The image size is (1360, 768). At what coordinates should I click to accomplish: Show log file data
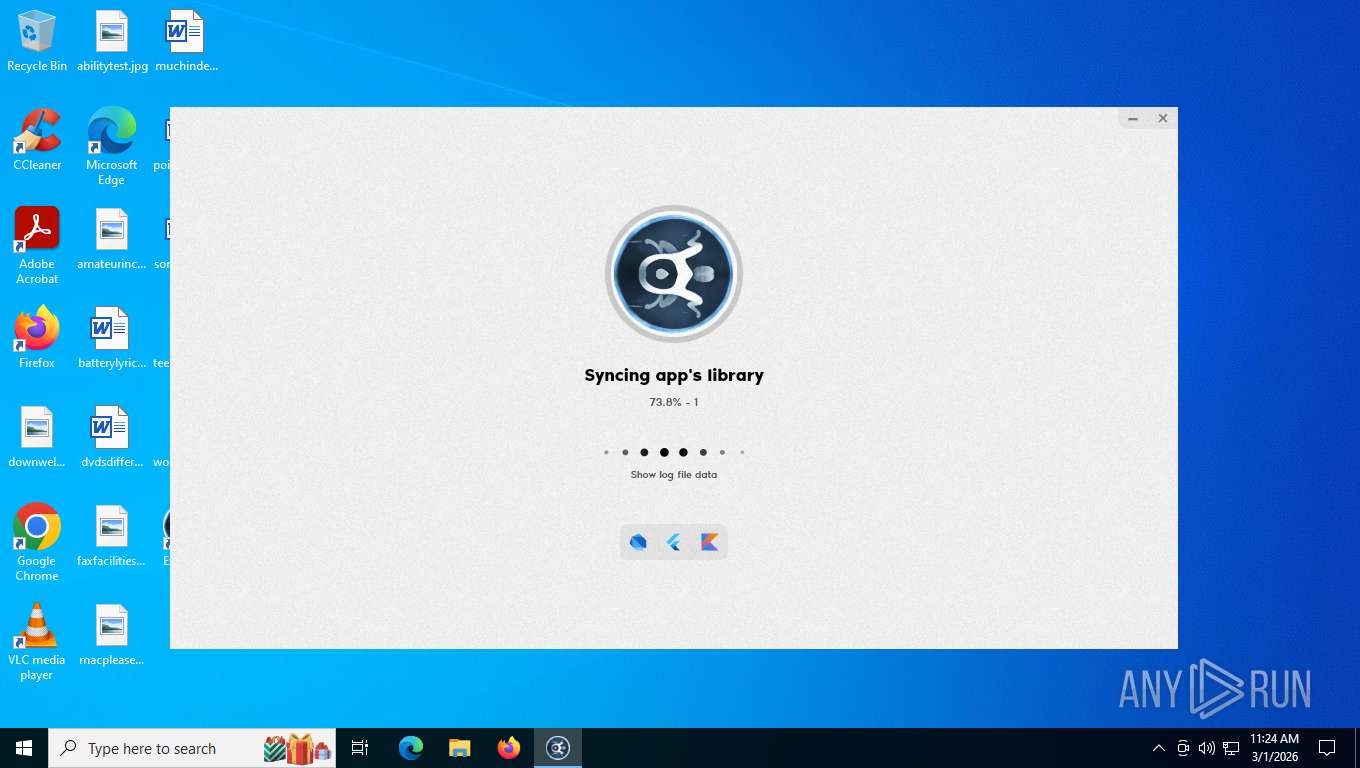674,475
